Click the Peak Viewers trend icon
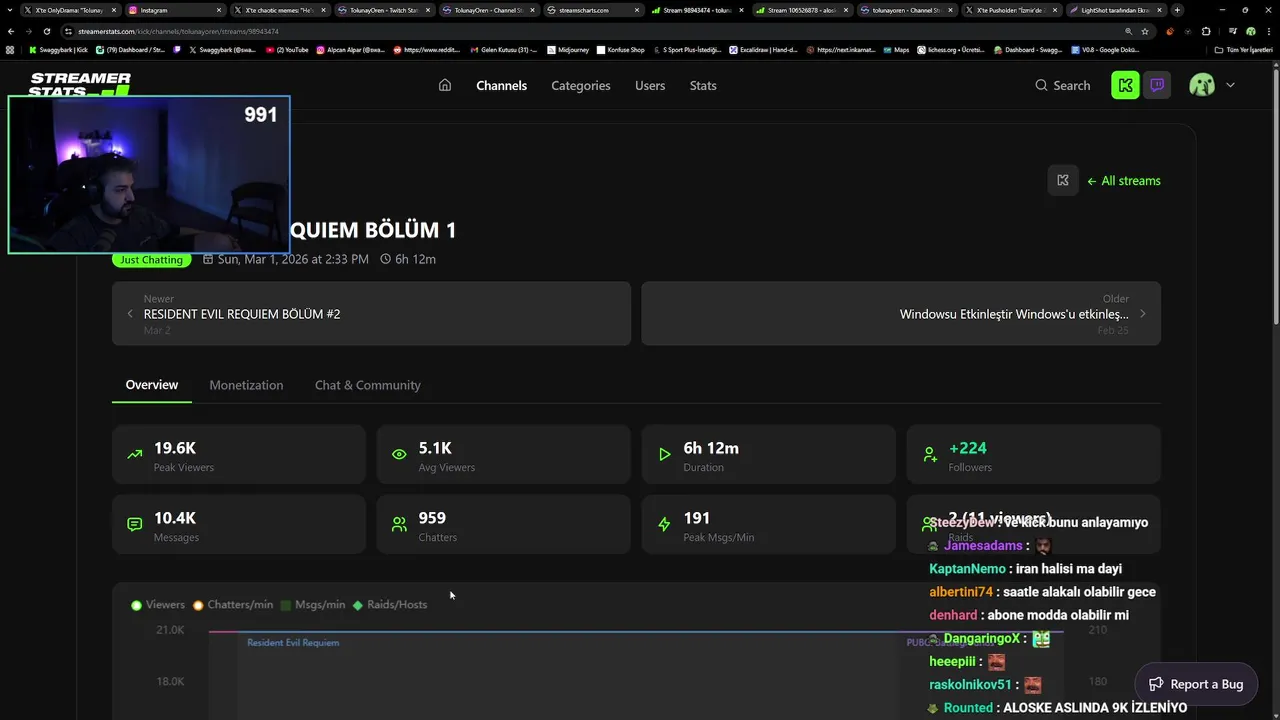Viewport: 1280px width, 720px height. [135, 454]
